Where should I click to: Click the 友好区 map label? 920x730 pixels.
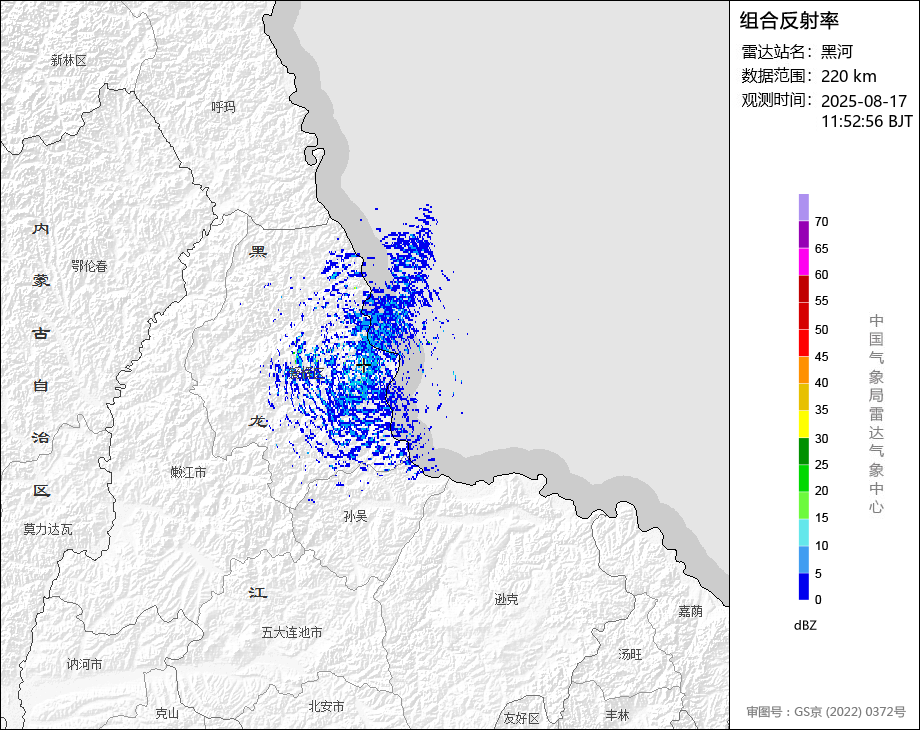click(522, 718)
